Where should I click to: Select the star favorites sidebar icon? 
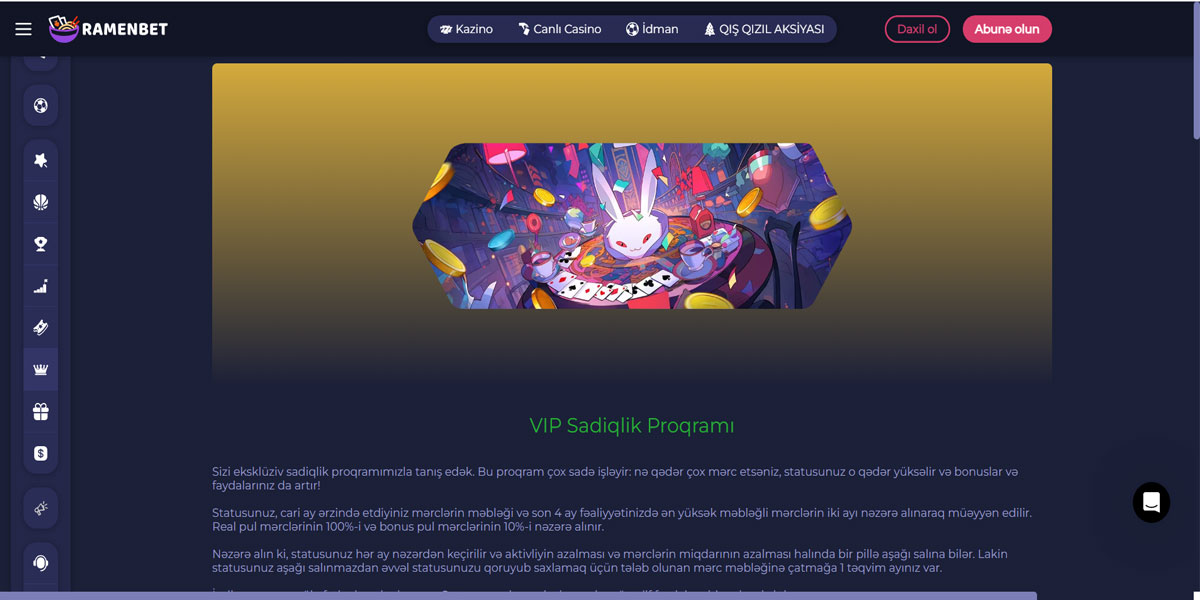tap(40, 160)
